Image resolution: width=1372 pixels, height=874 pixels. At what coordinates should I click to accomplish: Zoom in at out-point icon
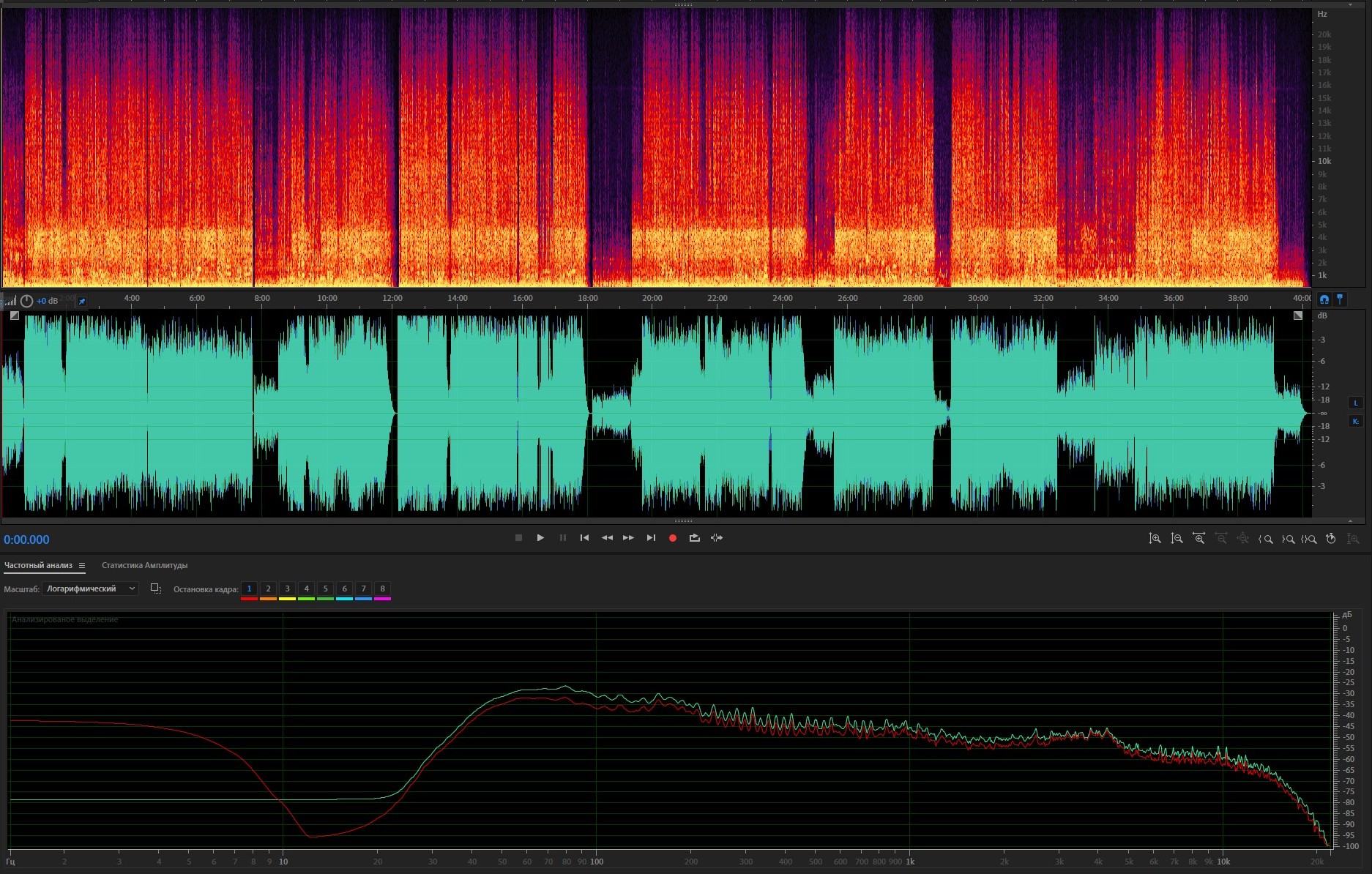point(1288,539)
